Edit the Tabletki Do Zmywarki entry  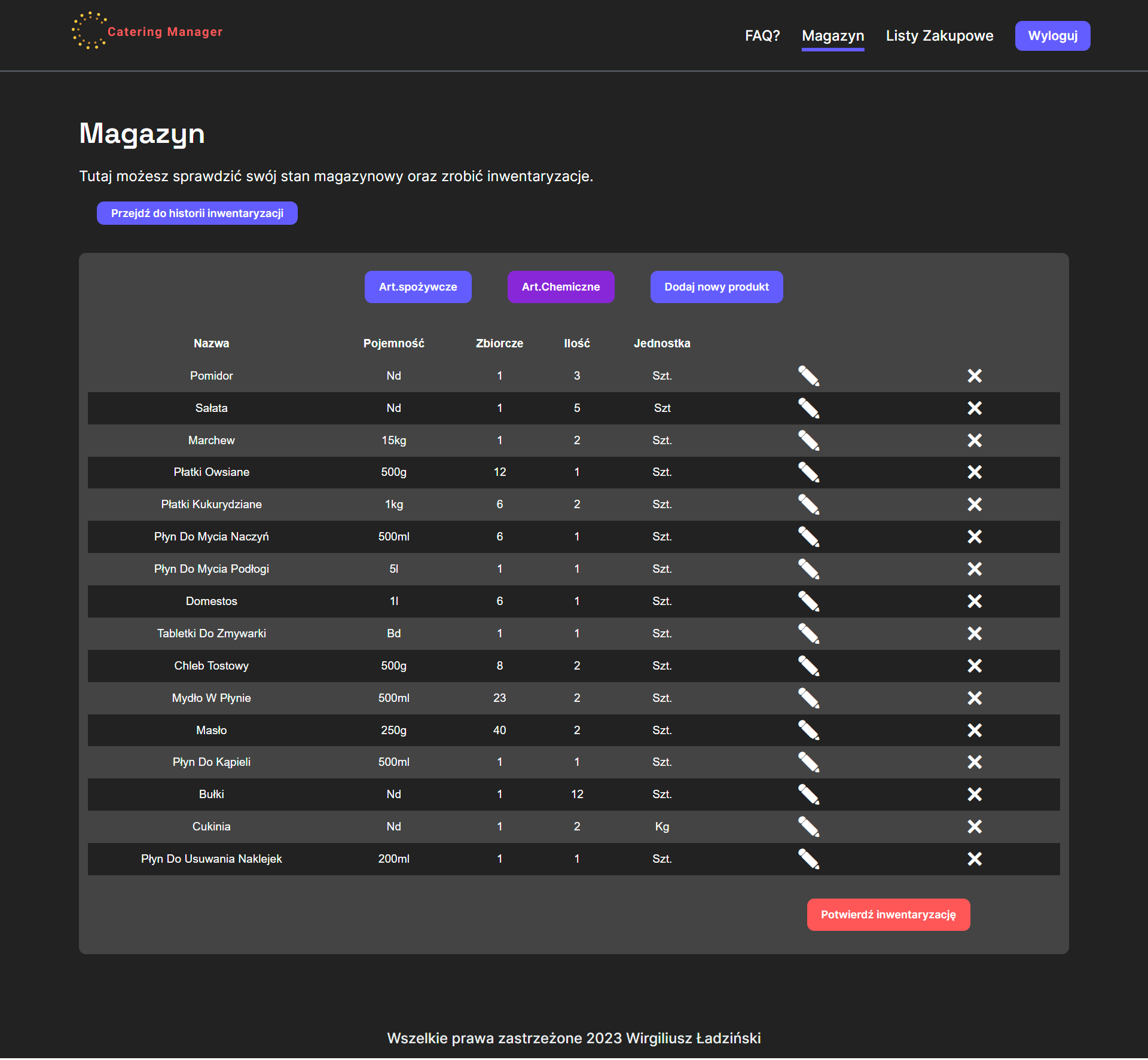click(808, 634)
